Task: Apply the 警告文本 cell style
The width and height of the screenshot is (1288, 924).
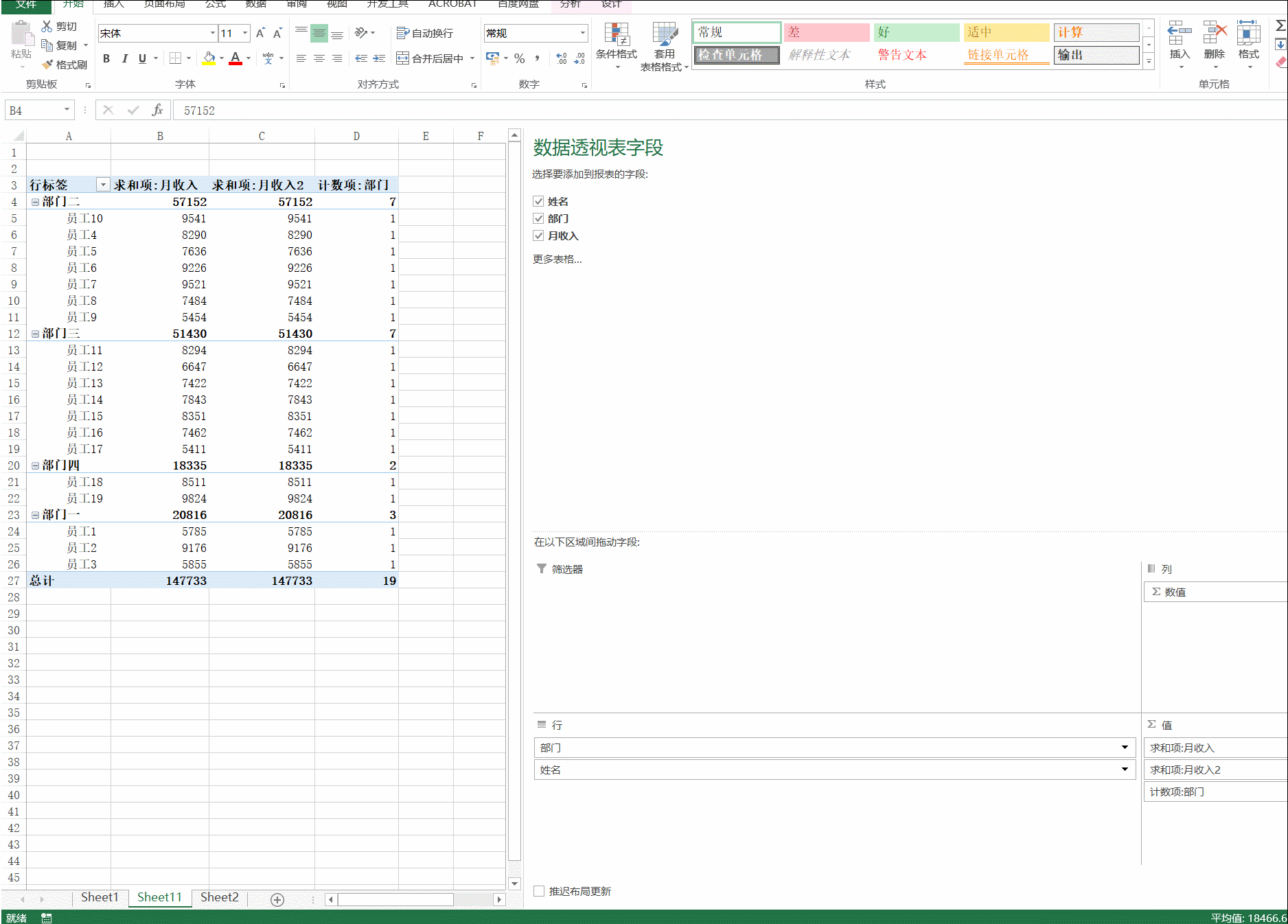Action: 917,55
